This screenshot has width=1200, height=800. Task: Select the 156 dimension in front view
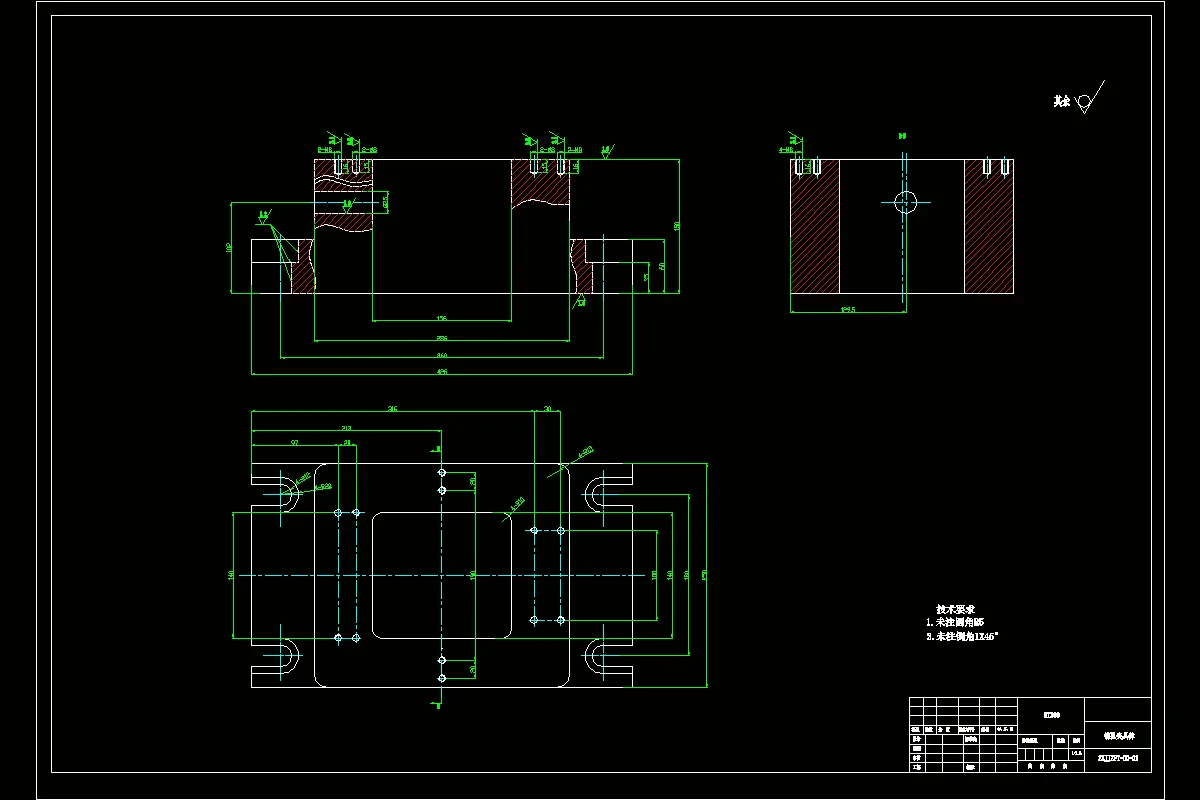click(441, 318)
